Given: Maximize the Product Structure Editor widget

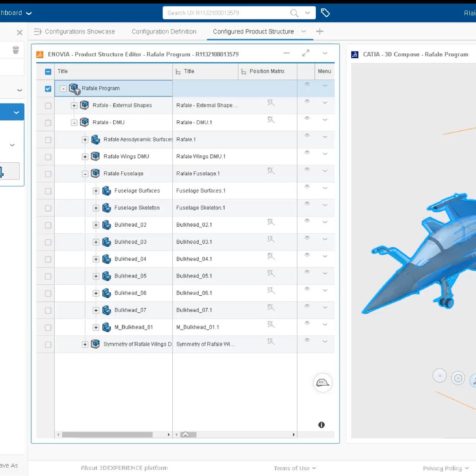Looking at the screenshot, I should 306,53.
